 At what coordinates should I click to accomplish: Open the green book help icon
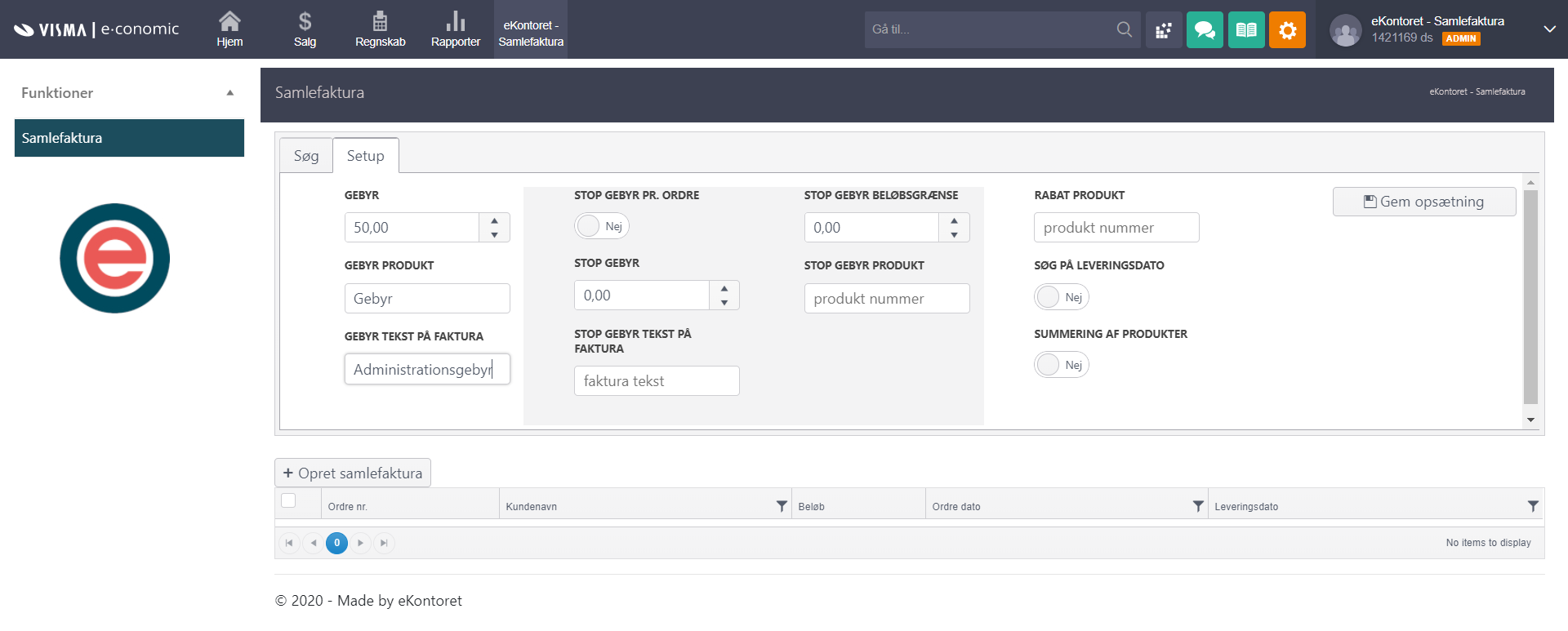[x=1245, y=30]
